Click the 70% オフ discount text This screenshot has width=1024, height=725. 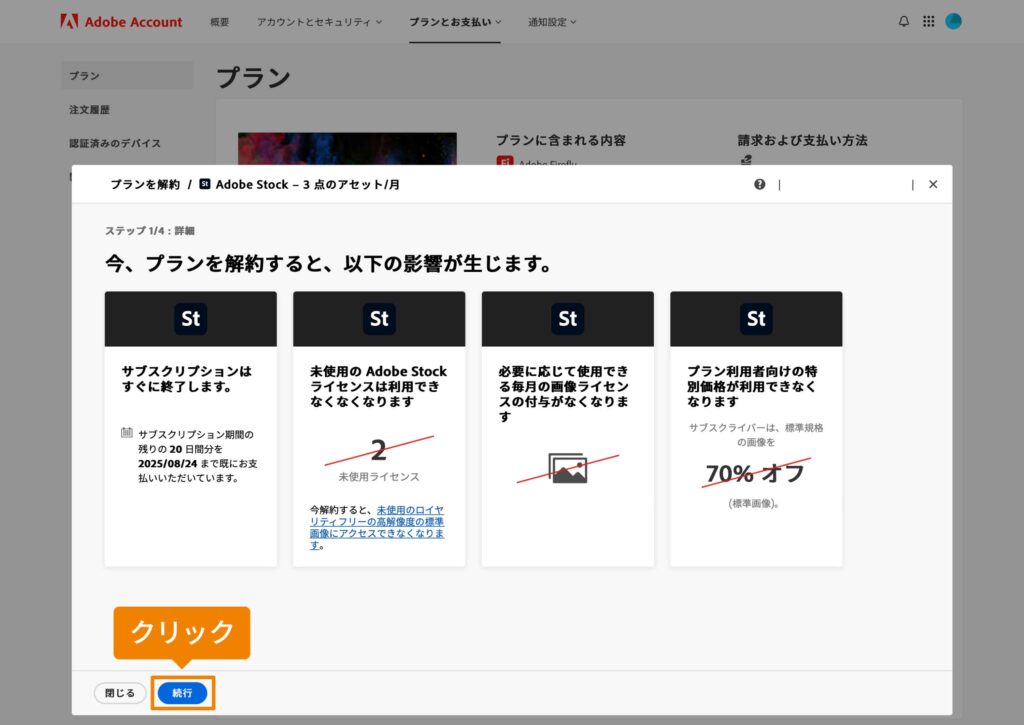(756, 473)
